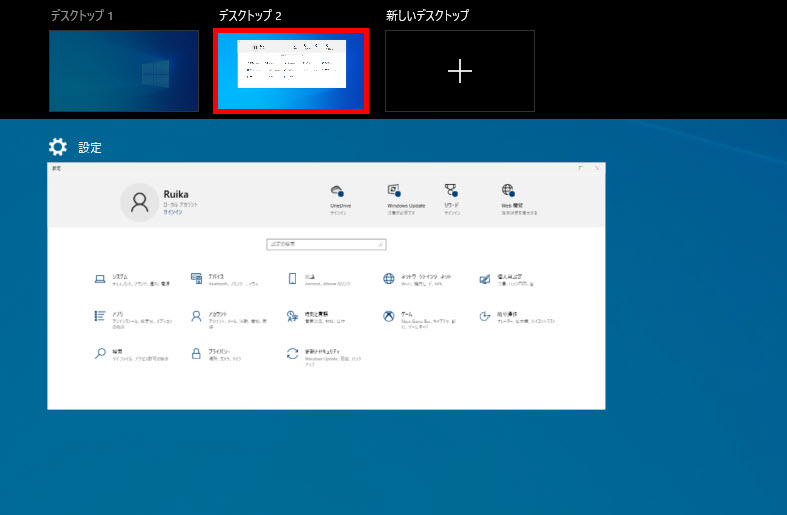
Task: Click the 設定 gear icon above the window preview
Action: pos(58,147)
